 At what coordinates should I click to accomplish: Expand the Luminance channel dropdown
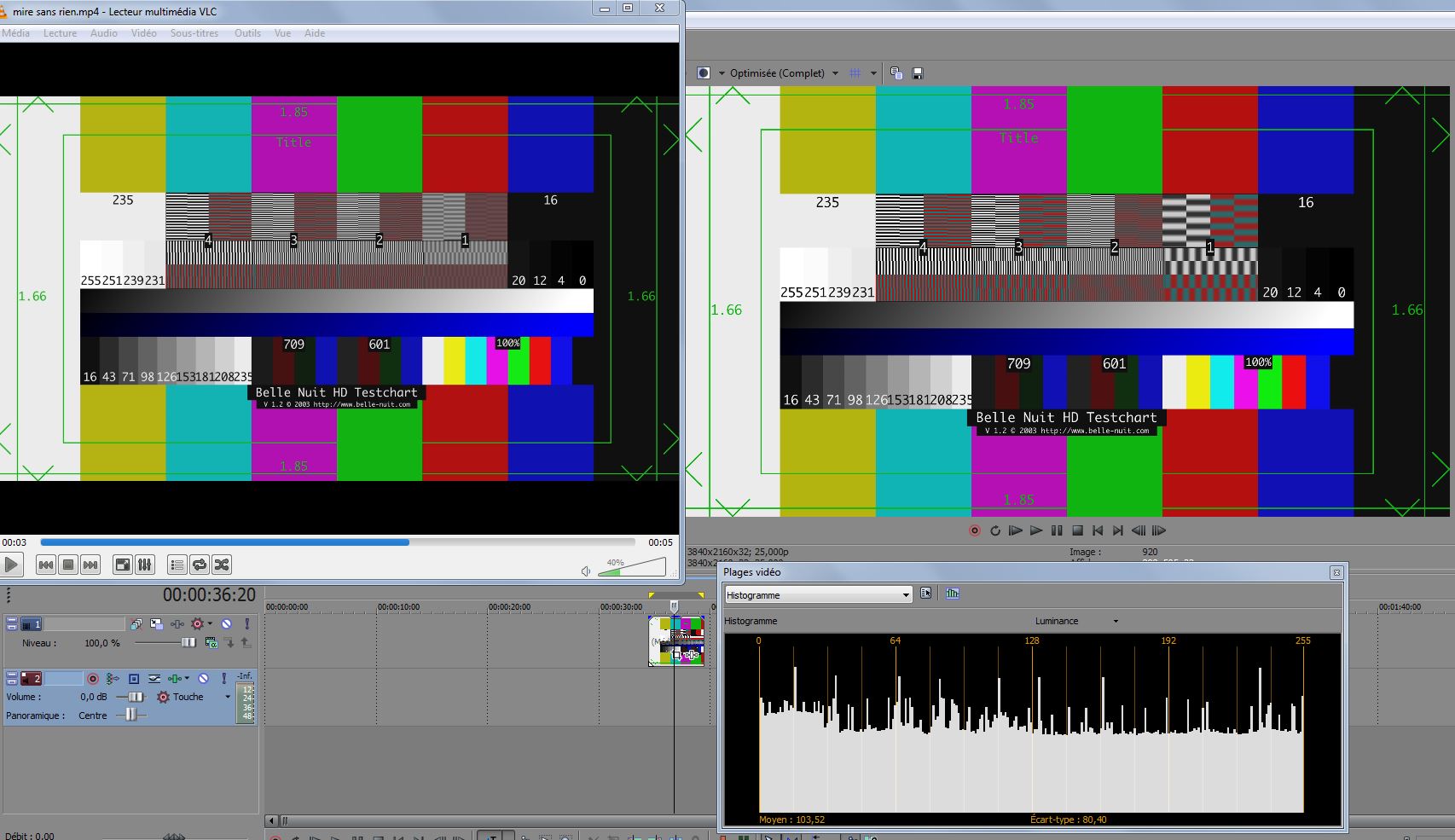point(1115,621)
